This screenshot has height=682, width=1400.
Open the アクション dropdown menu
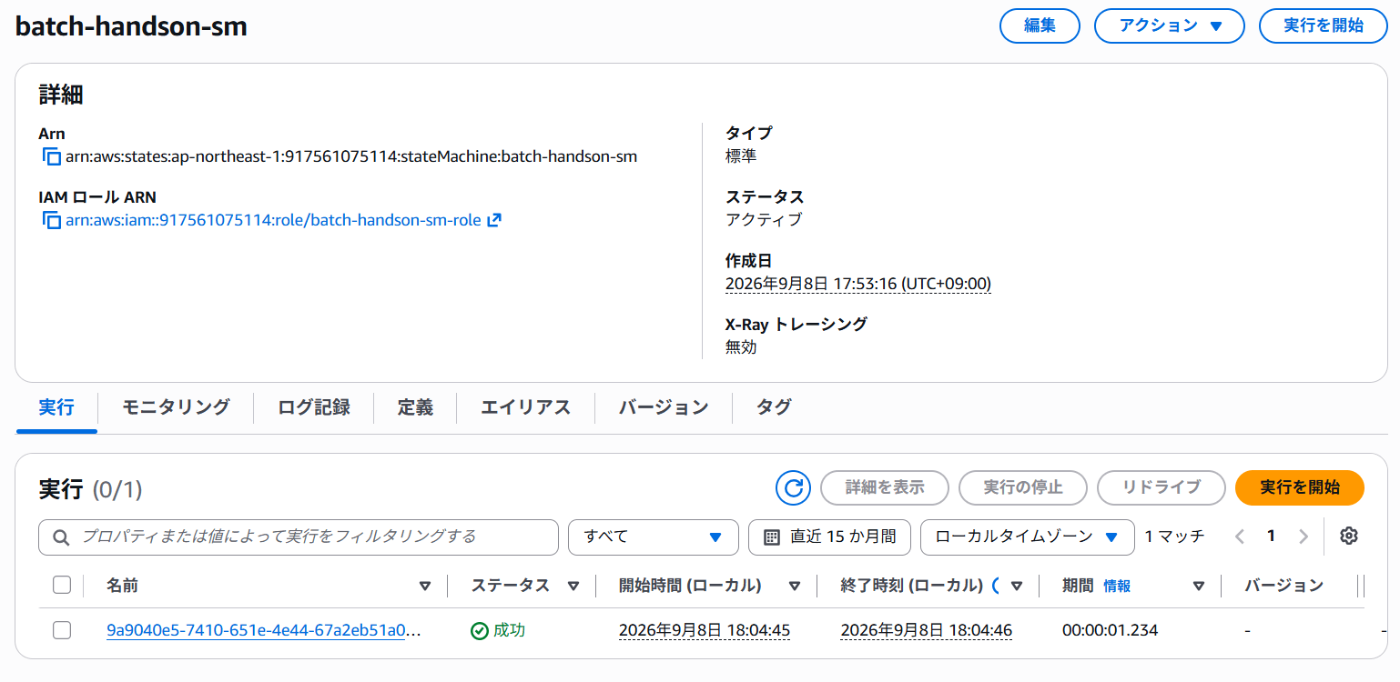pos(1169,26)
